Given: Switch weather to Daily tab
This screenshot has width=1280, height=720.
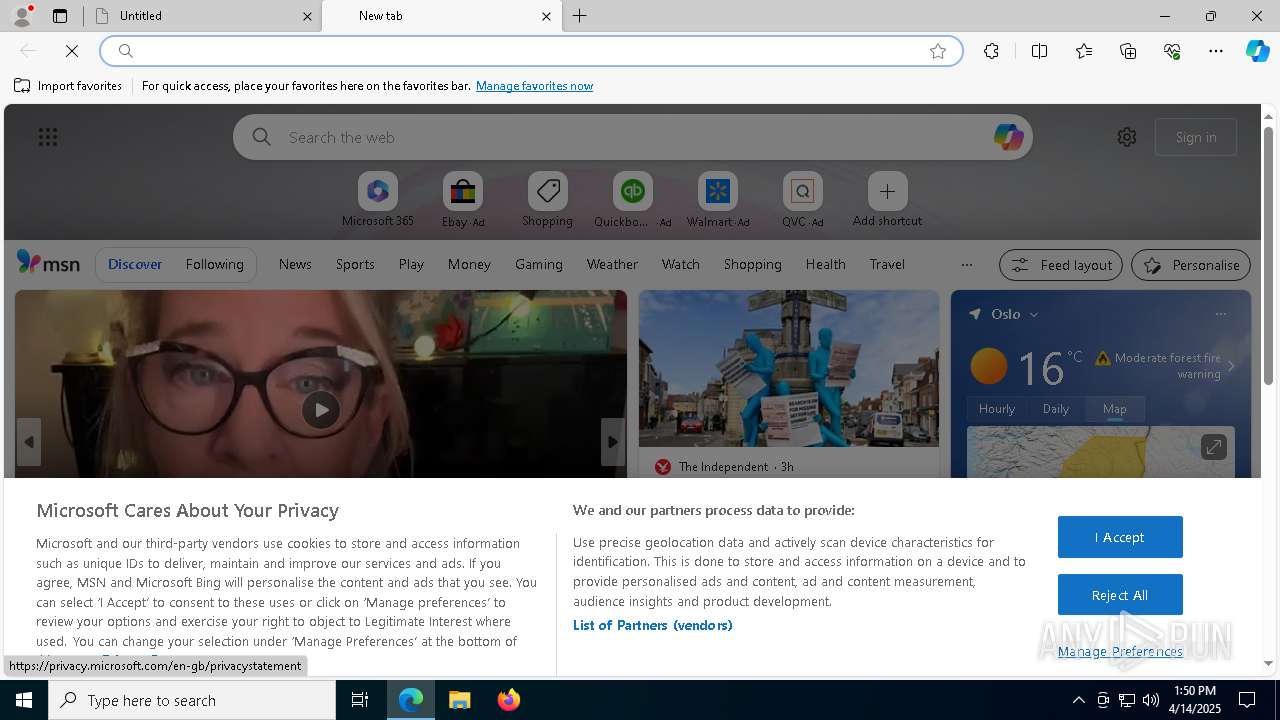Looking at the screenshot, I should (1056, 408).
